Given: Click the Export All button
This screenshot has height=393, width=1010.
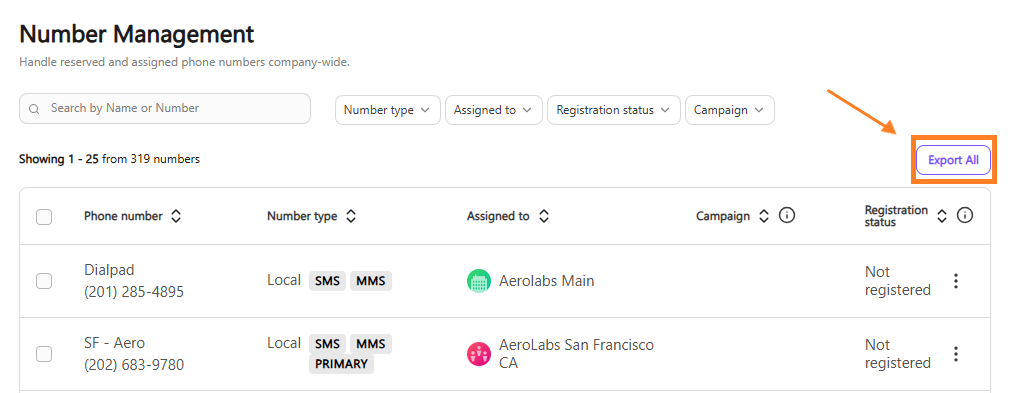Looking at the screenshot, I should pyautogui.click(x=953, y=160).
